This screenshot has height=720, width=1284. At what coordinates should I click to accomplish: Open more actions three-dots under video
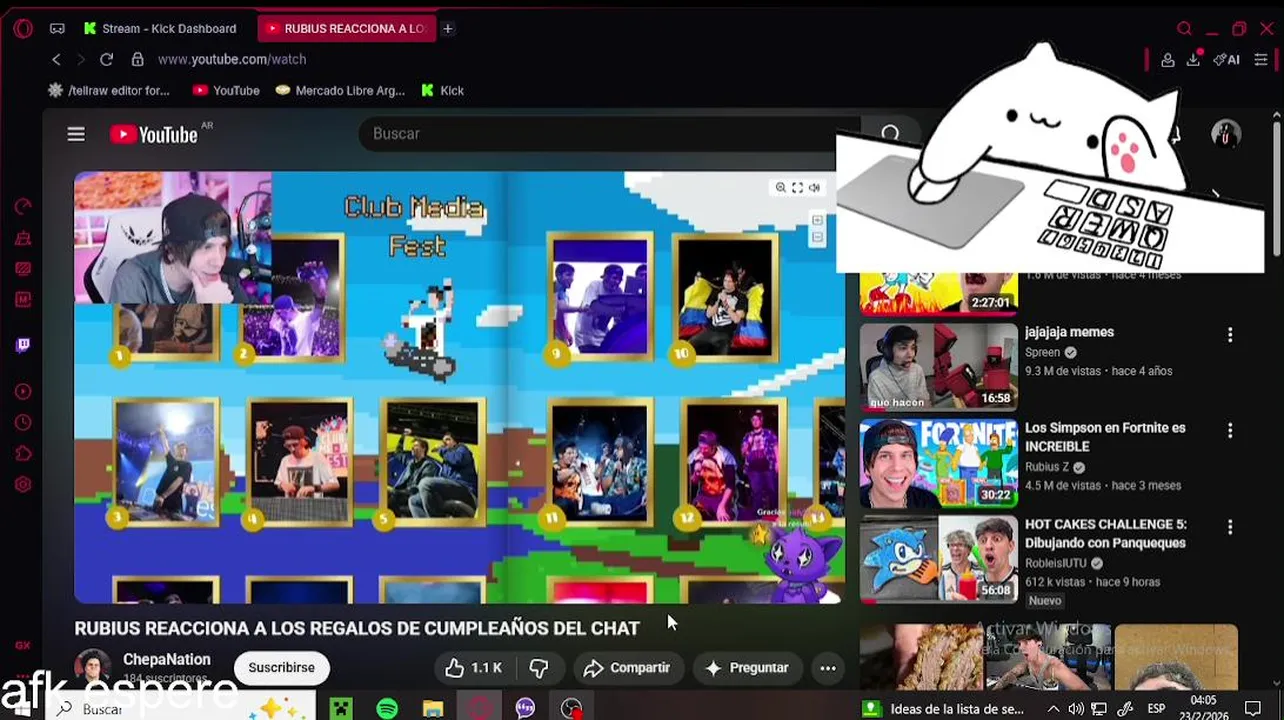click(x=828, y=667)
